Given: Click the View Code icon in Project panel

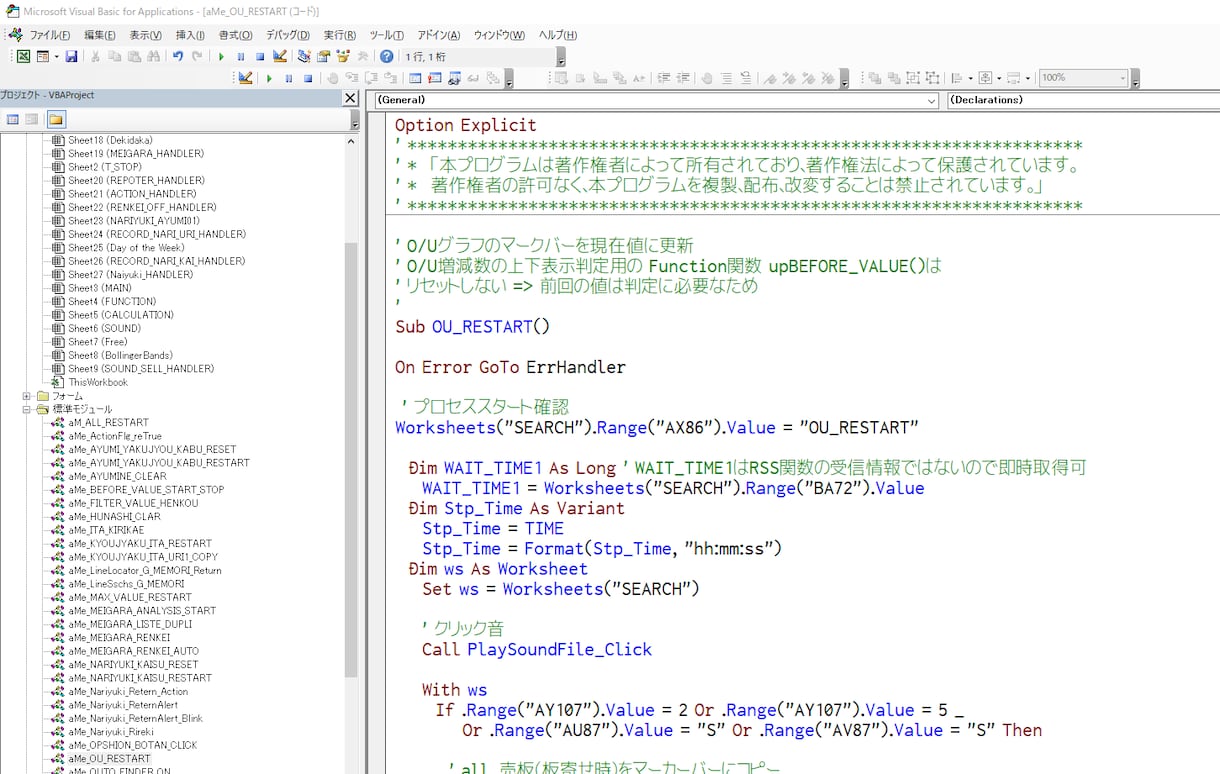Looking at the screenshot, I should (13, 120).
